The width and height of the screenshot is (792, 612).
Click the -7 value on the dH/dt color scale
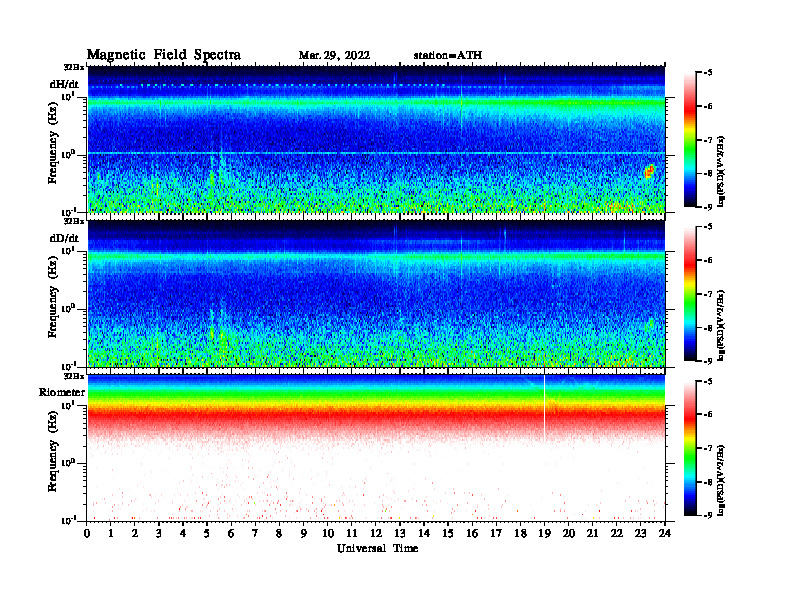click(x=708, y=140)
